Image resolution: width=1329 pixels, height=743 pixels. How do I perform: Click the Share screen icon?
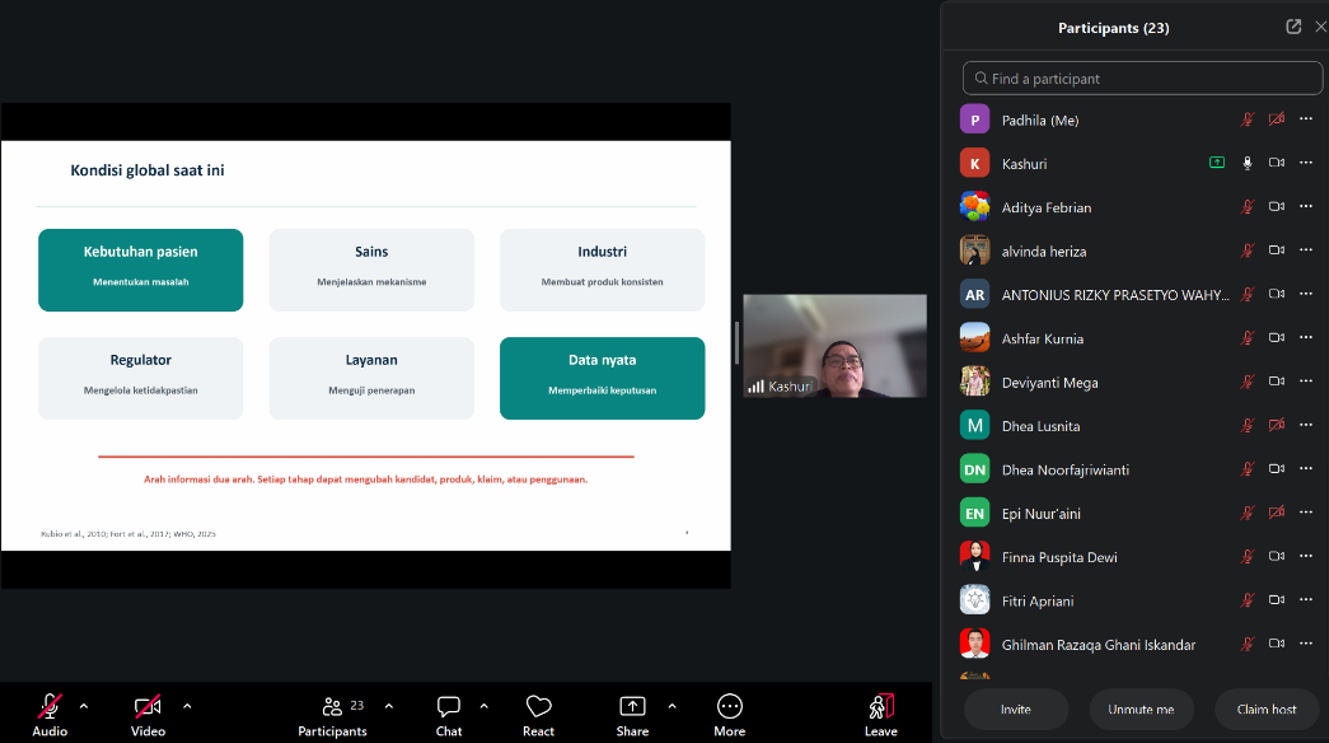pyautogui.click(x=632, y=707)
